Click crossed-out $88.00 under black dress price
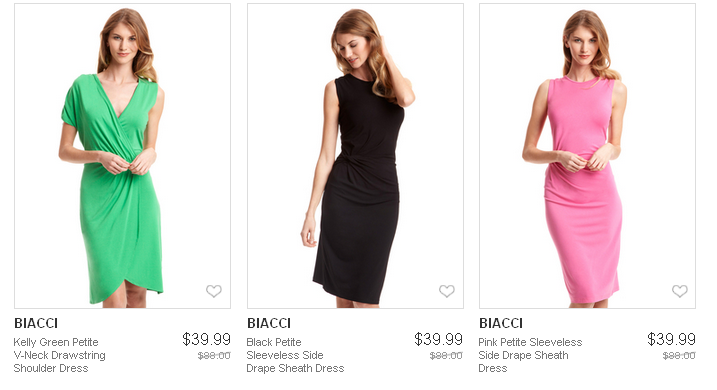717x390 pixels. coord(446,356)
